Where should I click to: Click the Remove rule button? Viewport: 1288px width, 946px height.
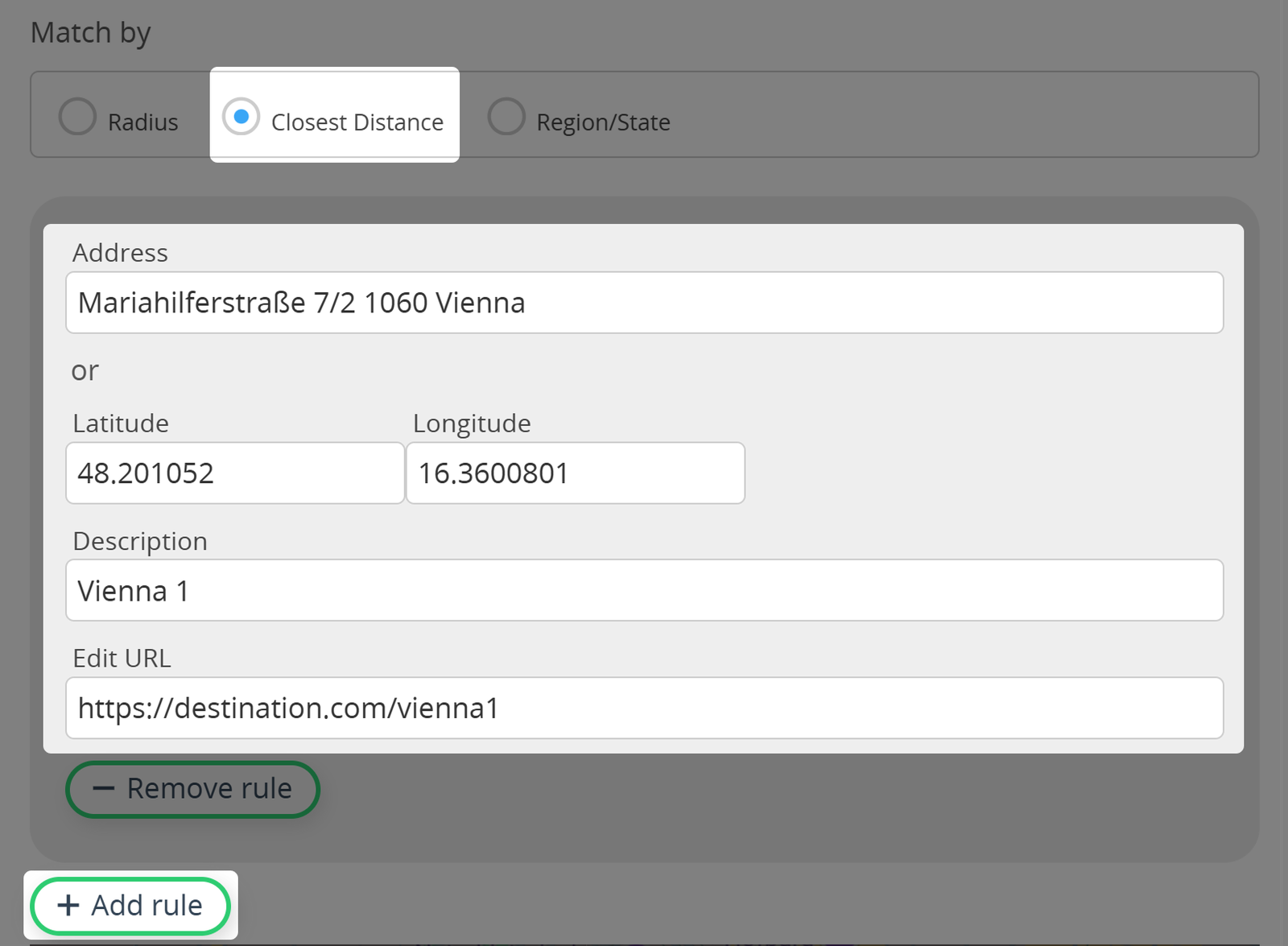pyautogui.click(x=192, y=789)
